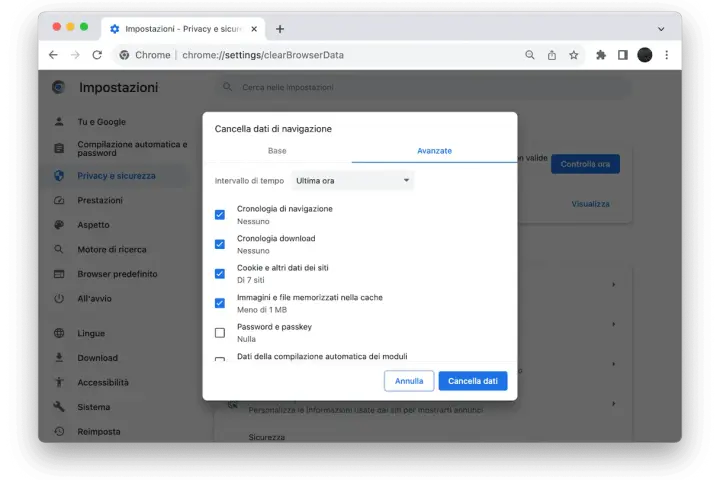Open a new tab with the plus button

(x=280, y=29)
